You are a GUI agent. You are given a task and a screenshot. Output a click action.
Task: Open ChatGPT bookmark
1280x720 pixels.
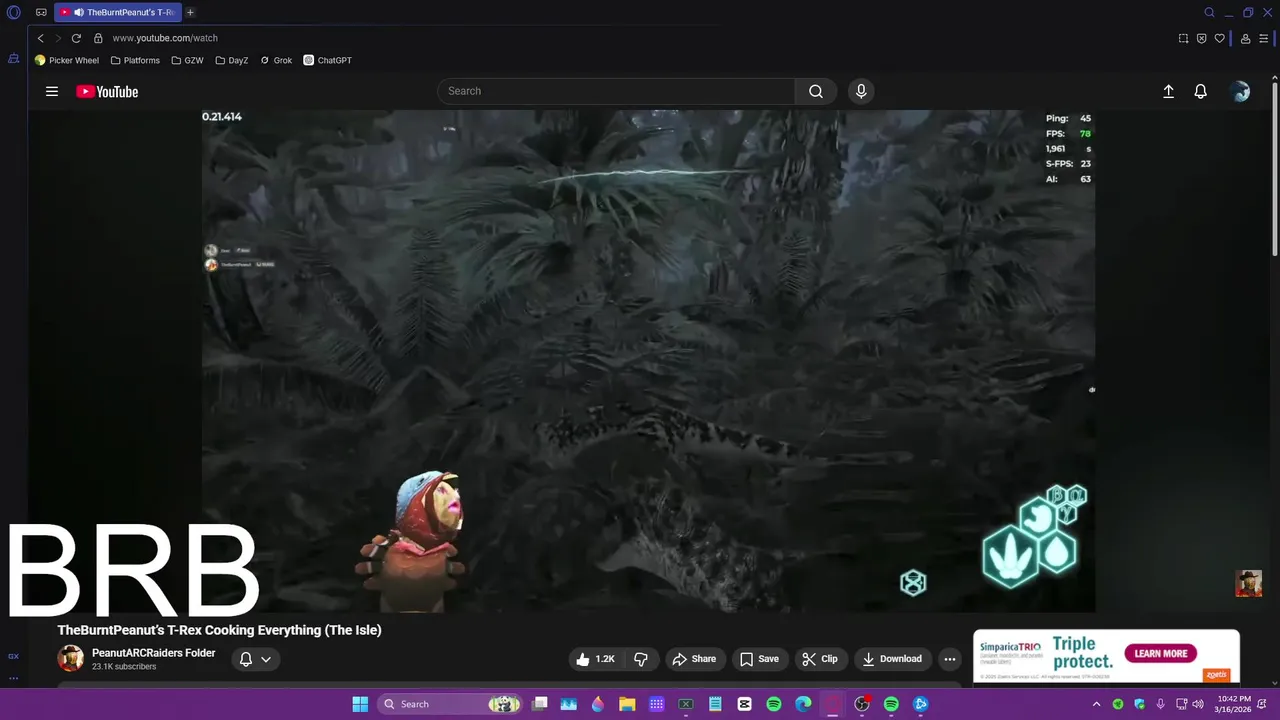328,60
